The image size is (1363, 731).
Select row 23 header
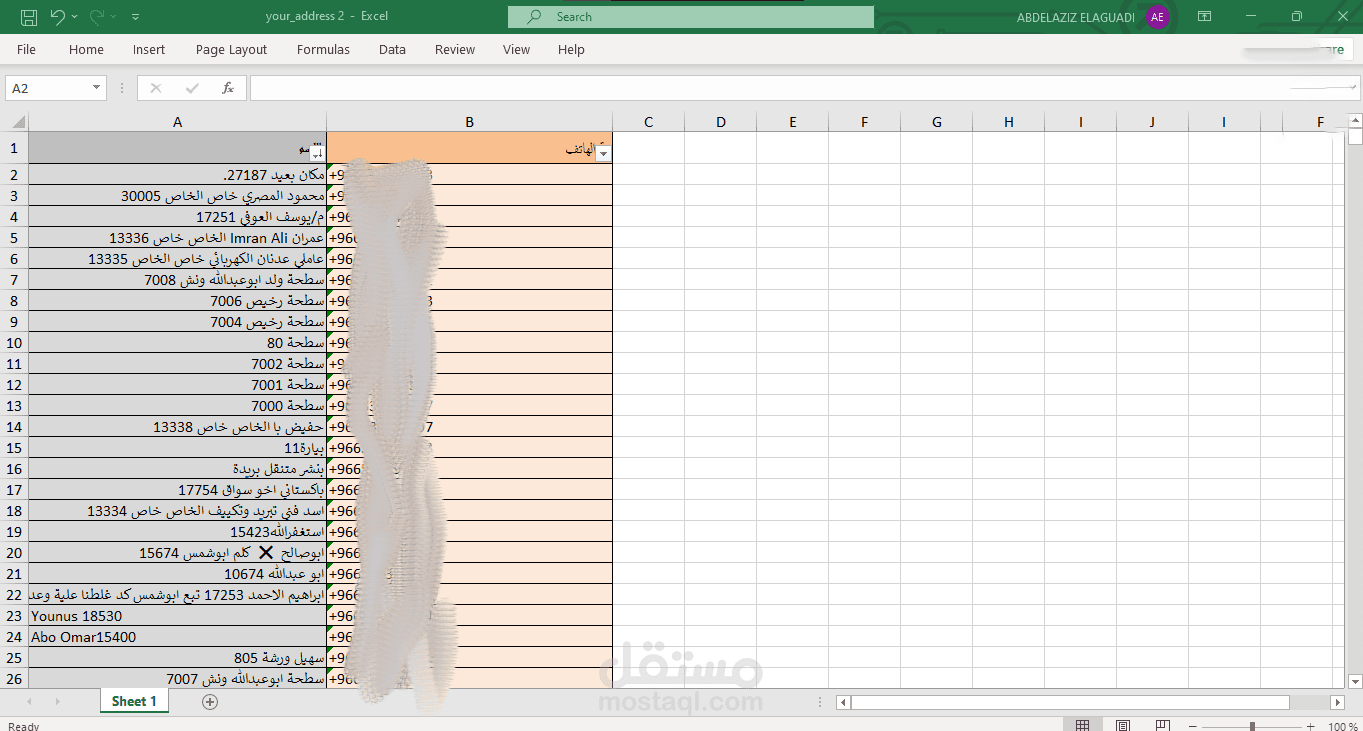coord(14,616)
